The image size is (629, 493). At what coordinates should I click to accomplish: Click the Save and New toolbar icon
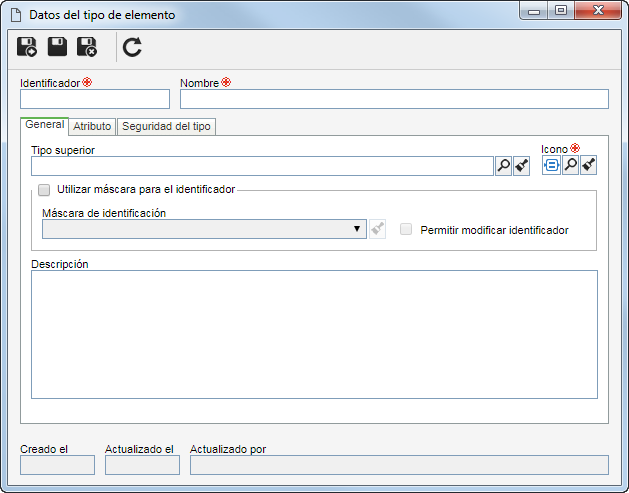click(27, 47)
